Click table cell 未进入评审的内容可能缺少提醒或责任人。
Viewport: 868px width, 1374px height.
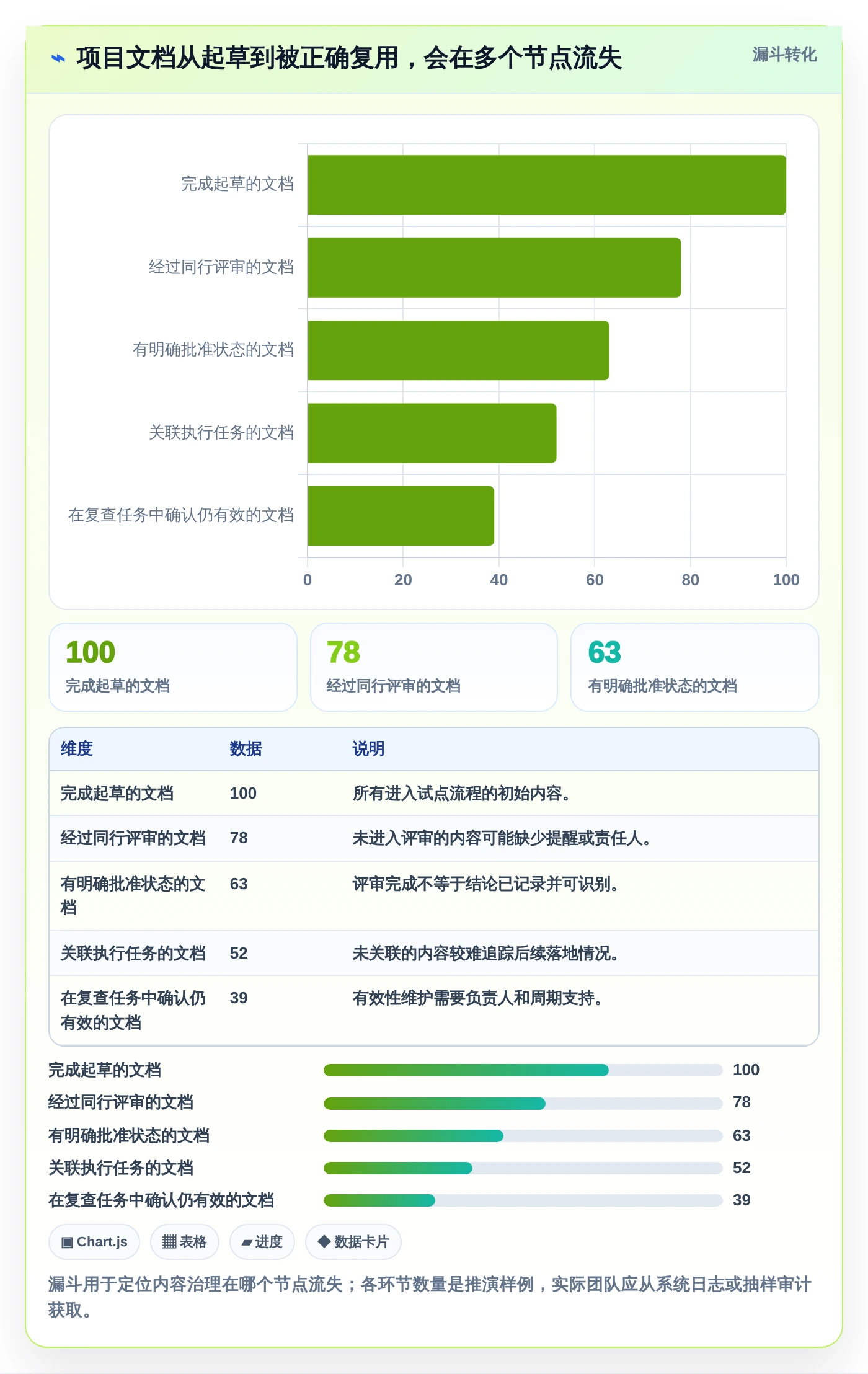tap(502, 838)
